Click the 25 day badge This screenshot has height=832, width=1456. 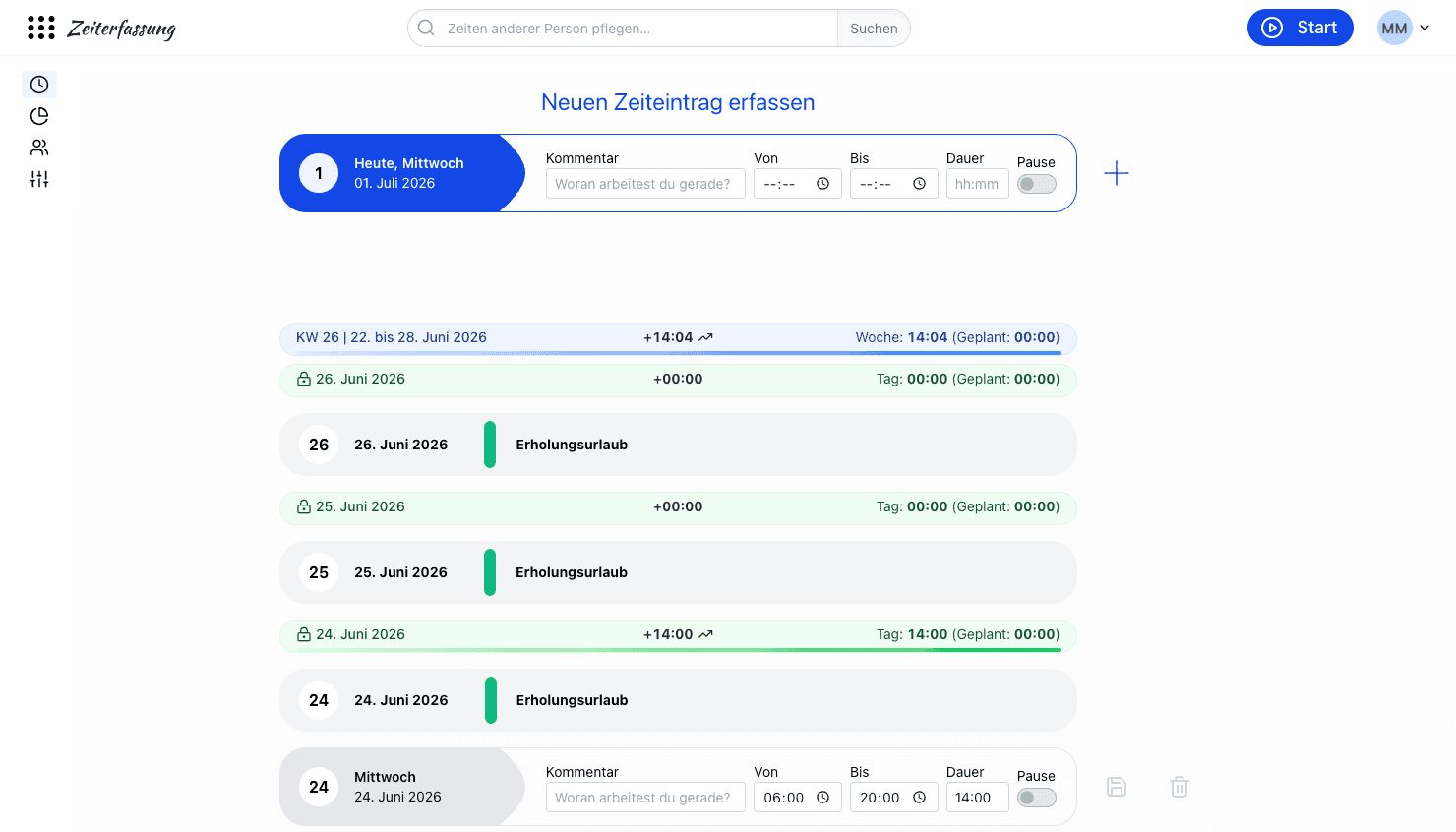click(x=319, y=572)
